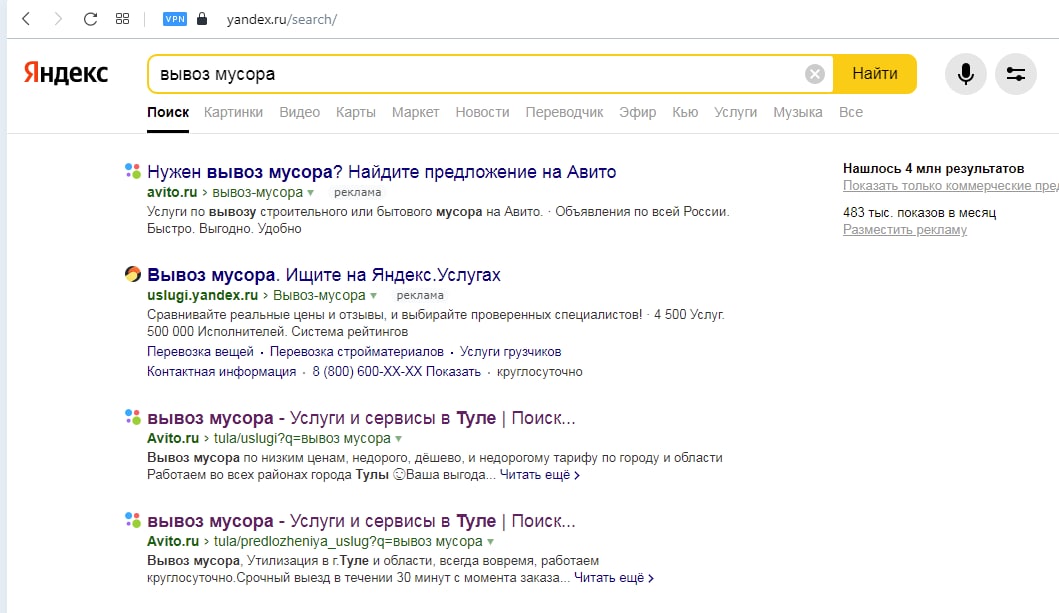1059x613 pixels.
Task: Reload the page with refresh icon
Action: (x=90, y=19)
